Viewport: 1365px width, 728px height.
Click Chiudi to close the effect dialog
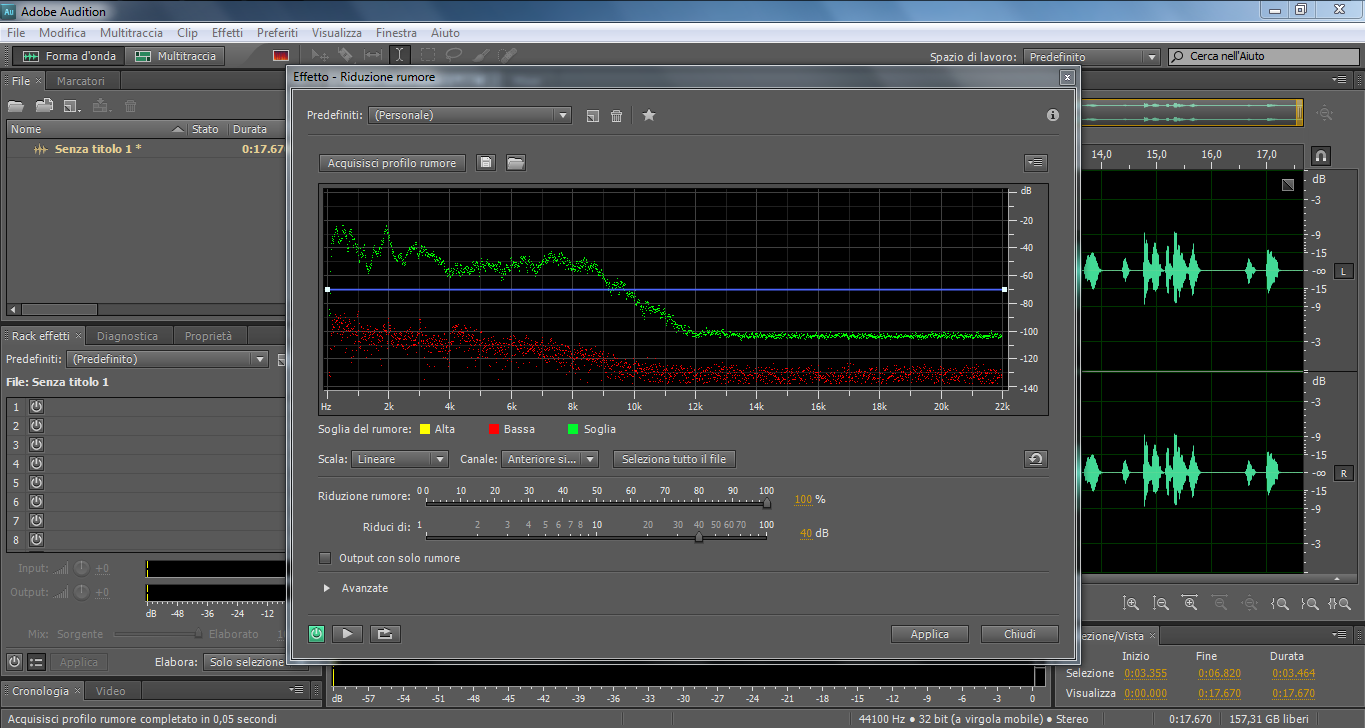click(x=1019, y=634)
